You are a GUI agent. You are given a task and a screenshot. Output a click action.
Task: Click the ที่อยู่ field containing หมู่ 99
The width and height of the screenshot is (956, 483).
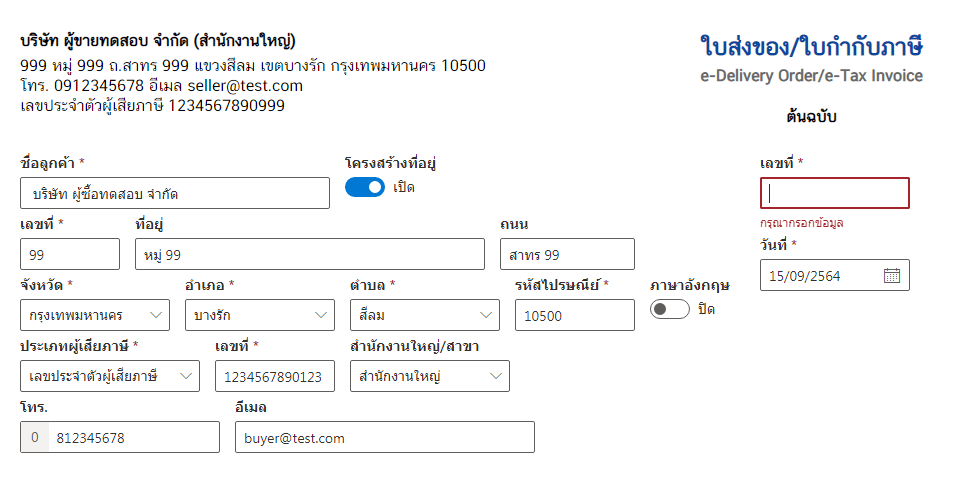[x=310, y=254]
